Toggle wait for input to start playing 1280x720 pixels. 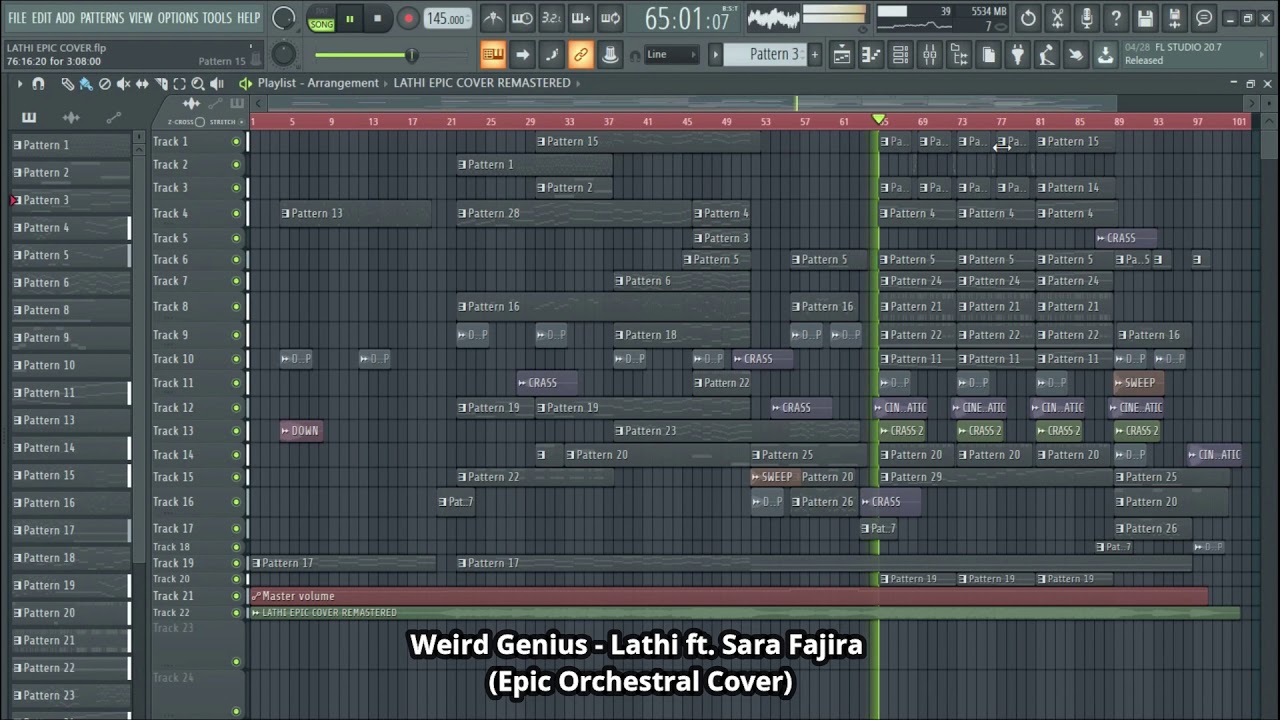(522, 18)
